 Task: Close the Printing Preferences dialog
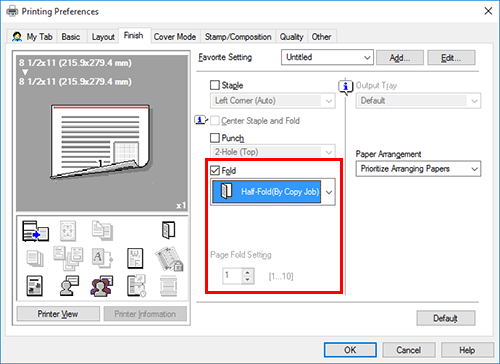tap(488, 11)
